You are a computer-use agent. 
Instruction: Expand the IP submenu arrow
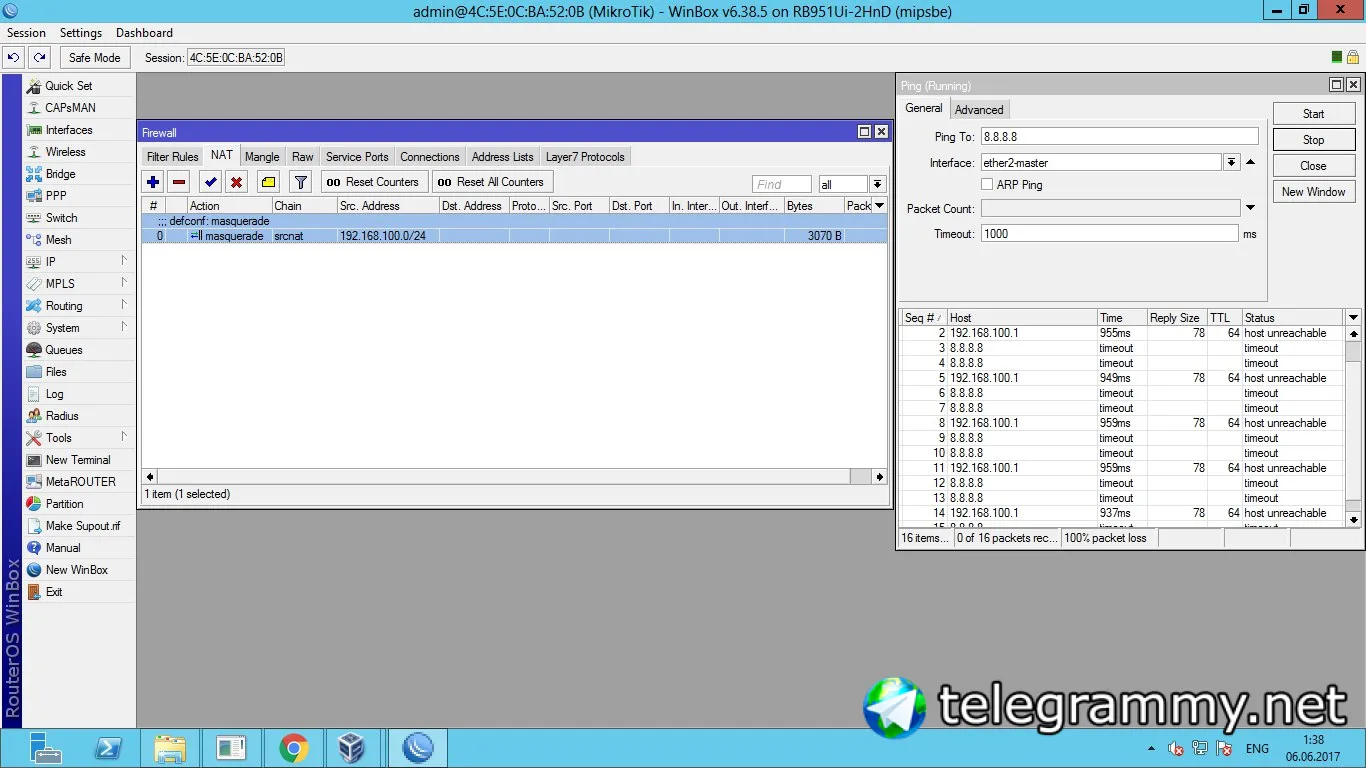(124, 261)
